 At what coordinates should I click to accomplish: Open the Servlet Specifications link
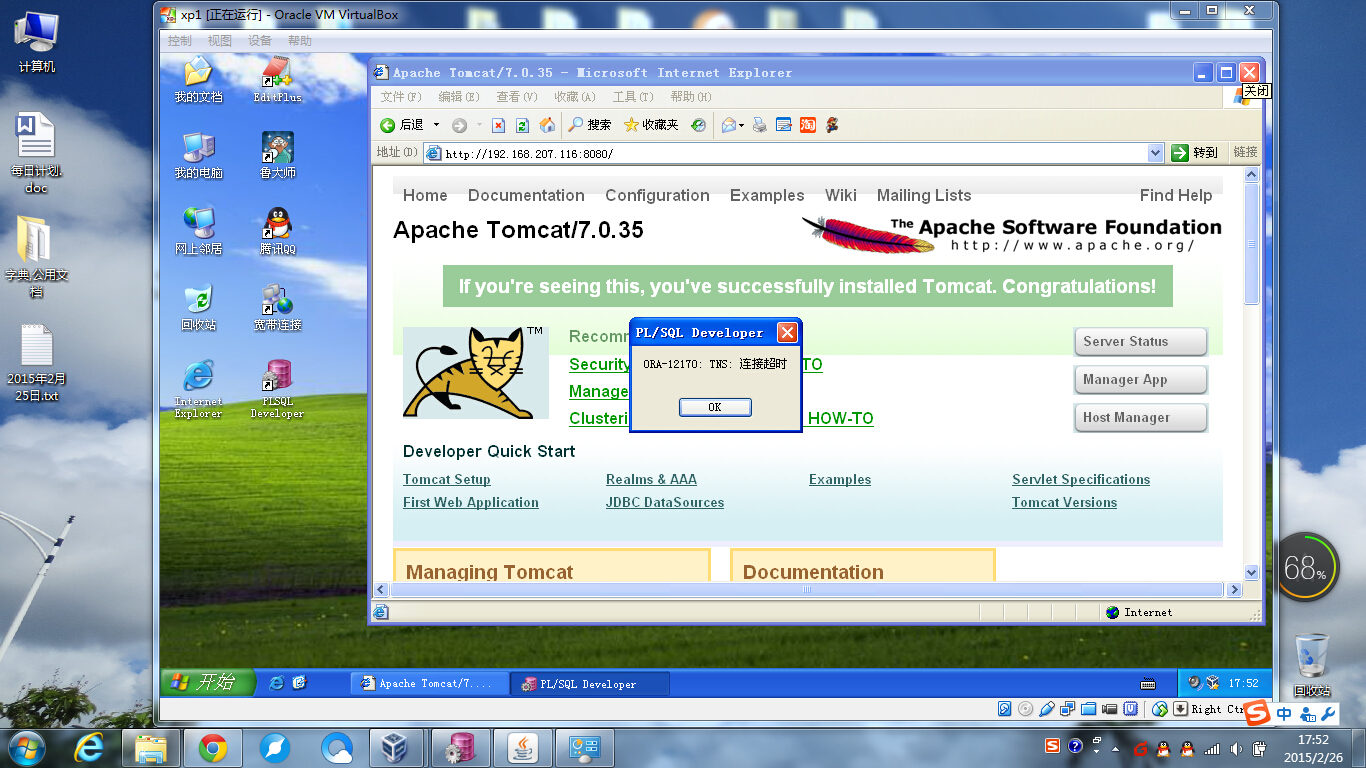pos(1081,480)
